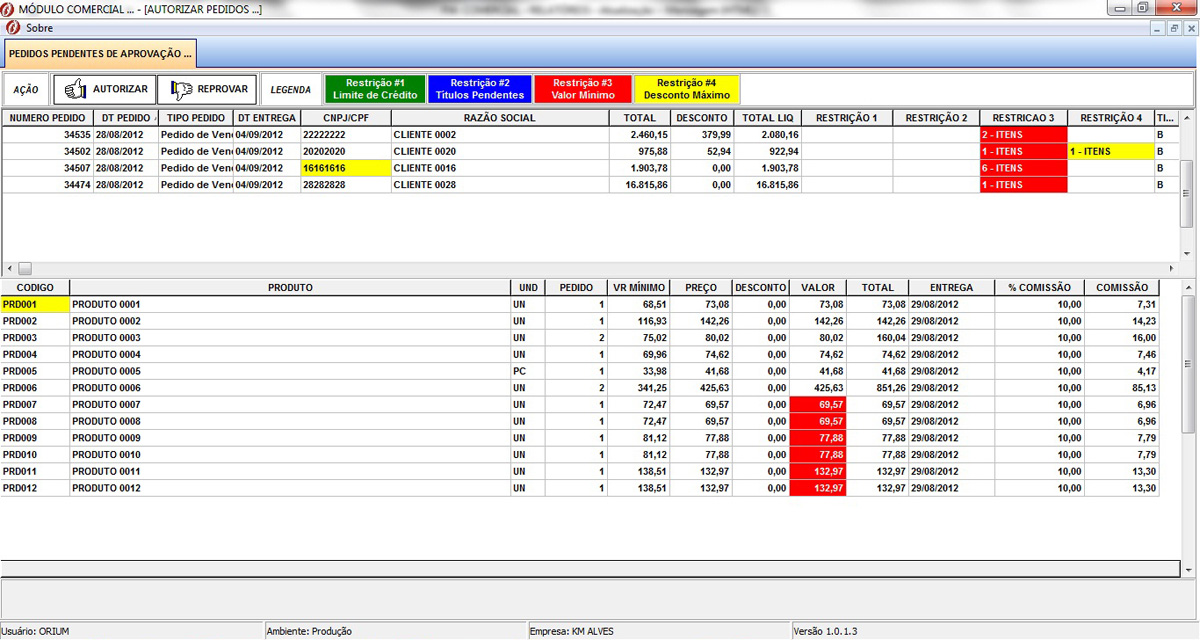Click the thumbs-down Reprovar button
The width and height of the screenshot is (1200, 640).
point(208,89)
